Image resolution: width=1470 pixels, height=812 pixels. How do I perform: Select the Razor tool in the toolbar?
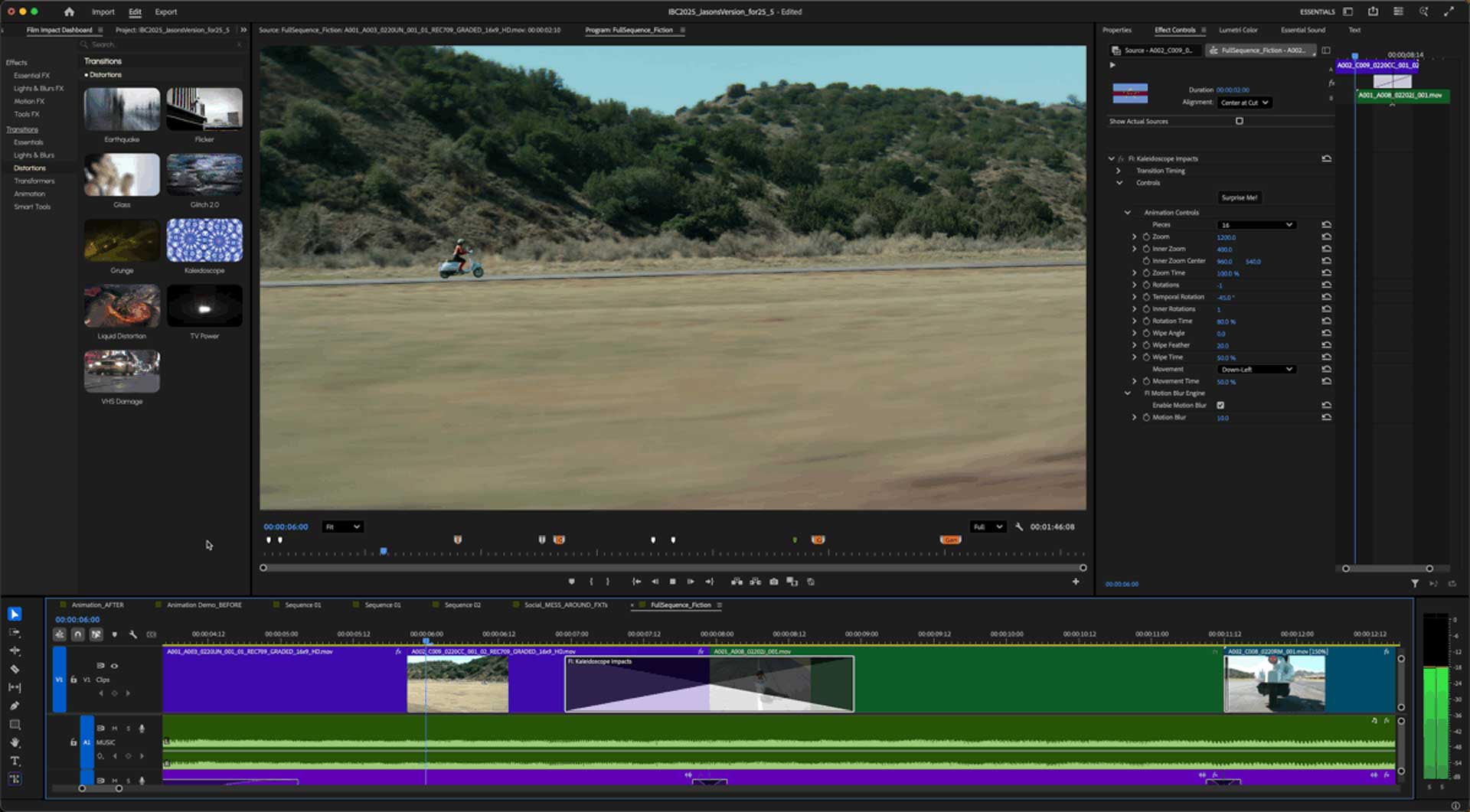pyautogui.click(x=15, y=670)
